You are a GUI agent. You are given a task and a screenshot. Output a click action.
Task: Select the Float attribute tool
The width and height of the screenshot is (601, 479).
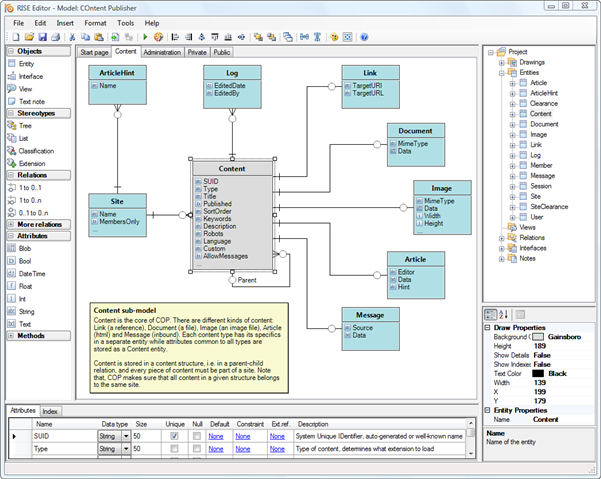[x=25, y=286]
